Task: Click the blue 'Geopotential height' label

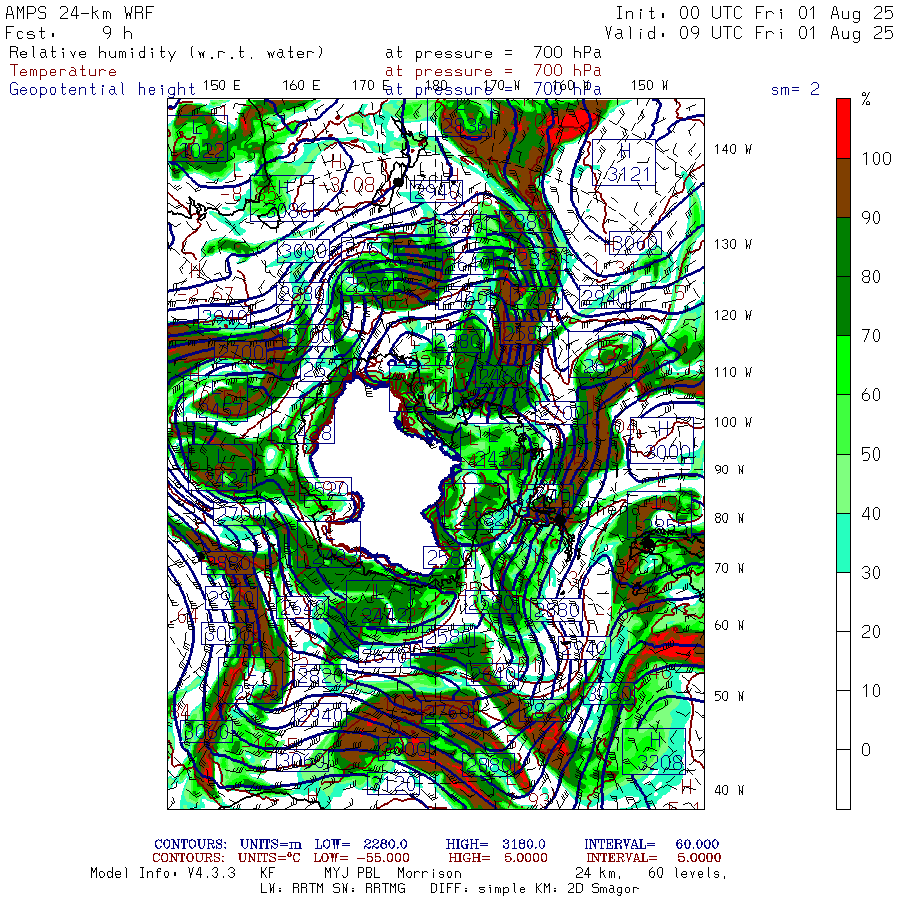Action: tap(102, 90)
